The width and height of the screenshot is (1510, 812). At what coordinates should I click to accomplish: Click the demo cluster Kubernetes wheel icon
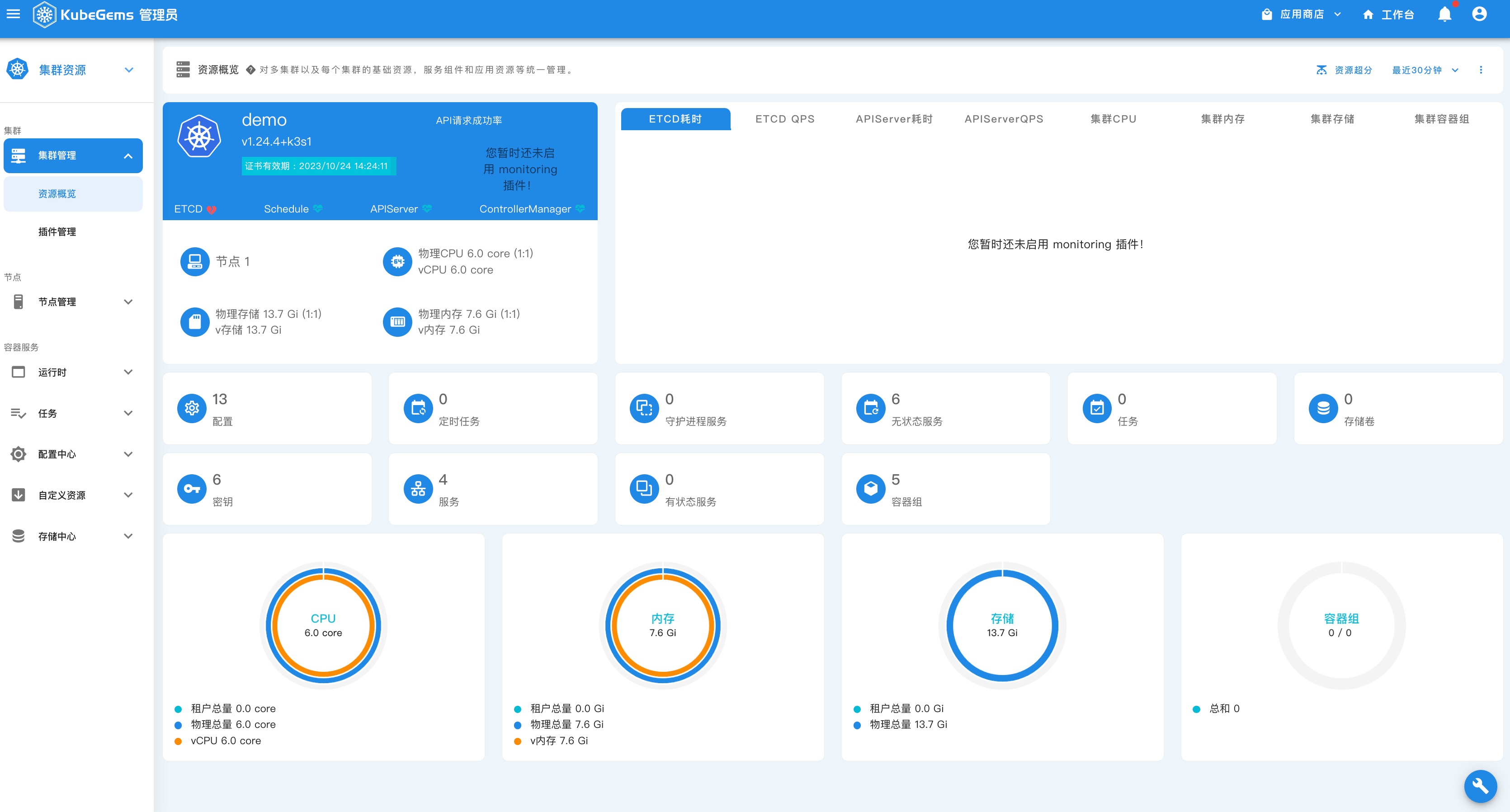click(199, 136)
